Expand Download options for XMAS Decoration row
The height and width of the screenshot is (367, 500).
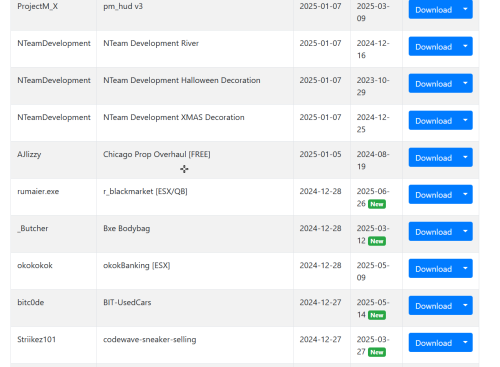point(465,120)
